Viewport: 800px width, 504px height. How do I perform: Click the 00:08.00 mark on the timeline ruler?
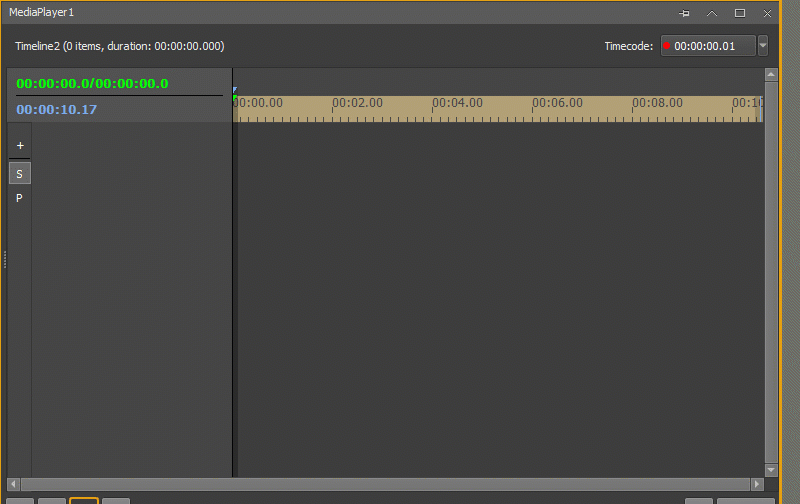pos(657,103)
